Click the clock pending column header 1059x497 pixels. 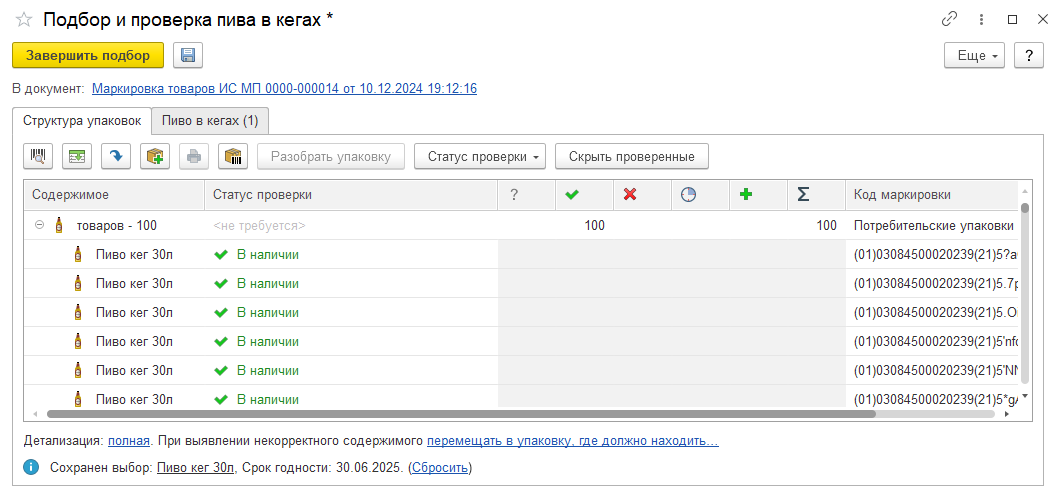click(701, 195)
